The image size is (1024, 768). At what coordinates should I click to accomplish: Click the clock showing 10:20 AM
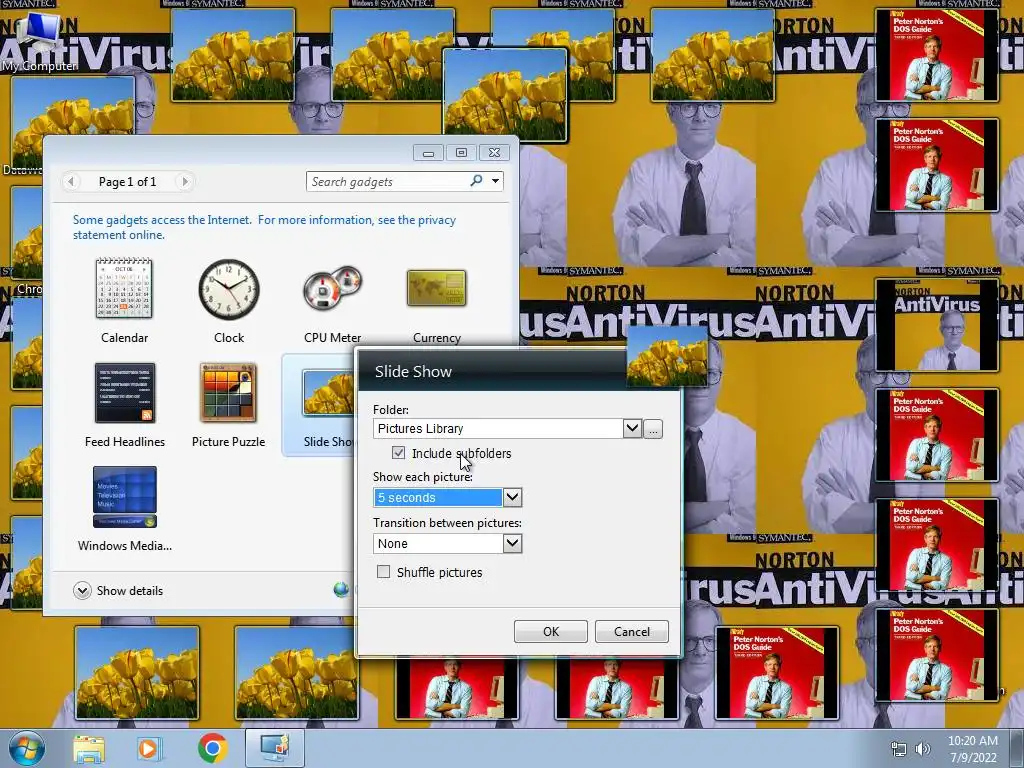click(x=972, y=741)
